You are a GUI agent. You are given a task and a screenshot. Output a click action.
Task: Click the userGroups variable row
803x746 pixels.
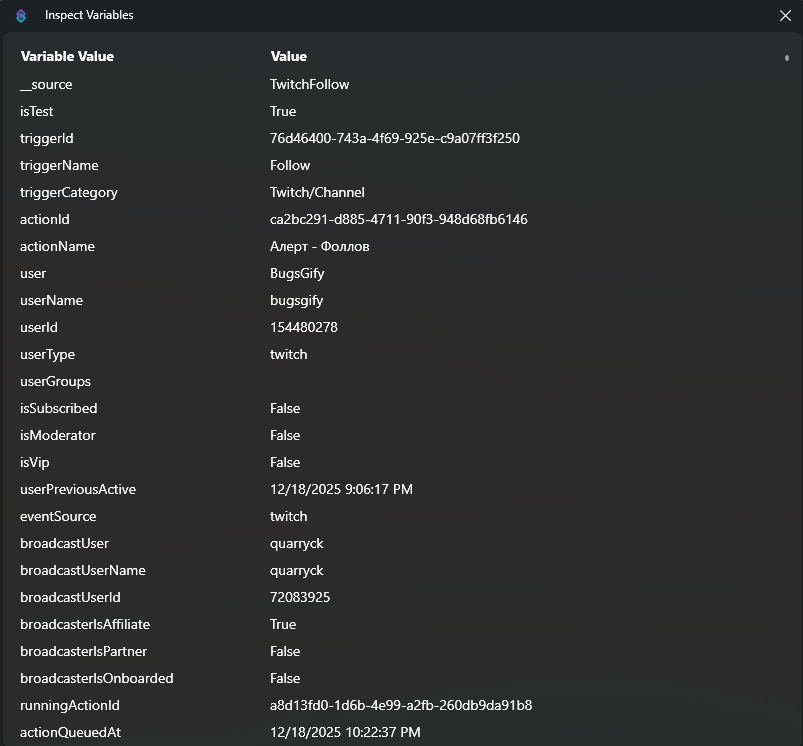pos(55,382)
